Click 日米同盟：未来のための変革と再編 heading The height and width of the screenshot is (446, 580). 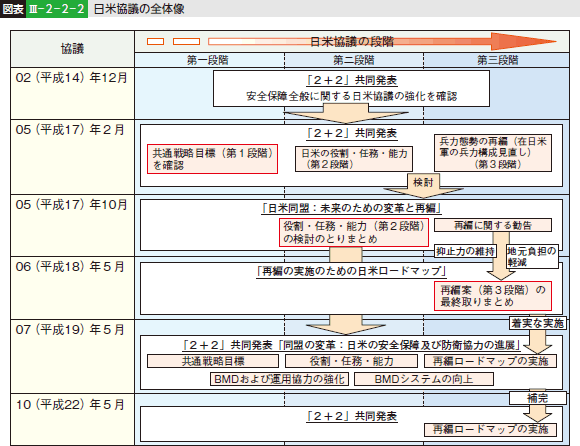pyautogui.click(x=351, y=208)
